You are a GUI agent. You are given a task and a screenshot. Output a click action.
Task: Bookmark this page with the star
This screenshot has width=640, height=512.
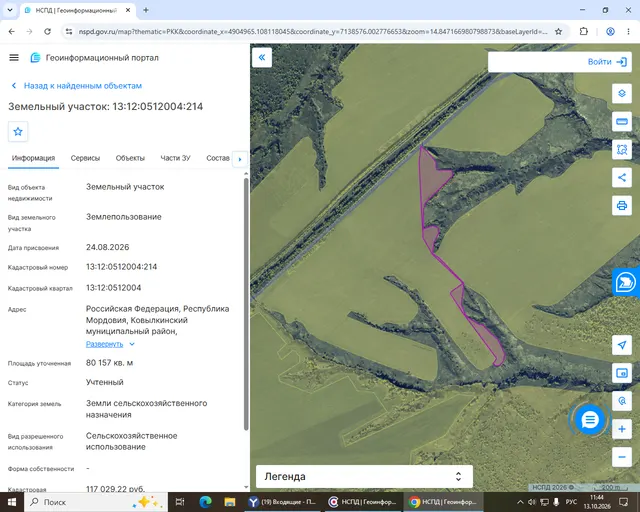pos(558,31)
